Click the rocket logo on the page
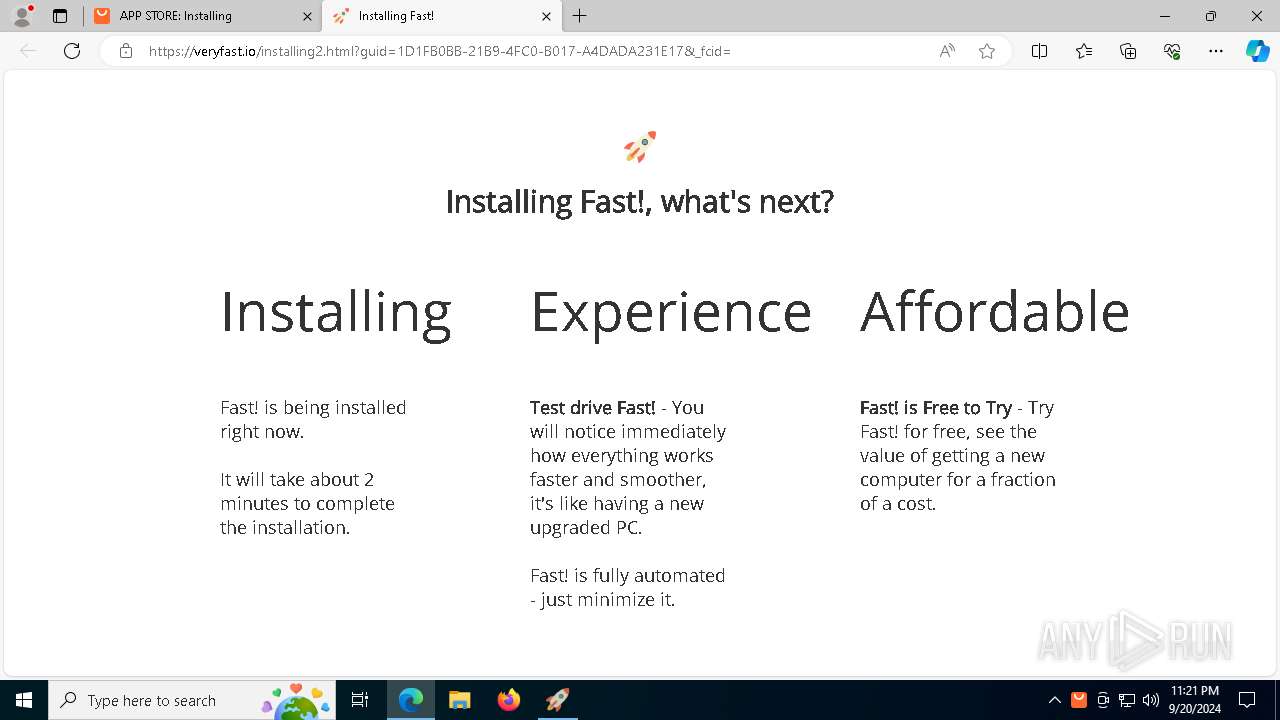This screenshot has width=1280, height=720. (640, 147)
